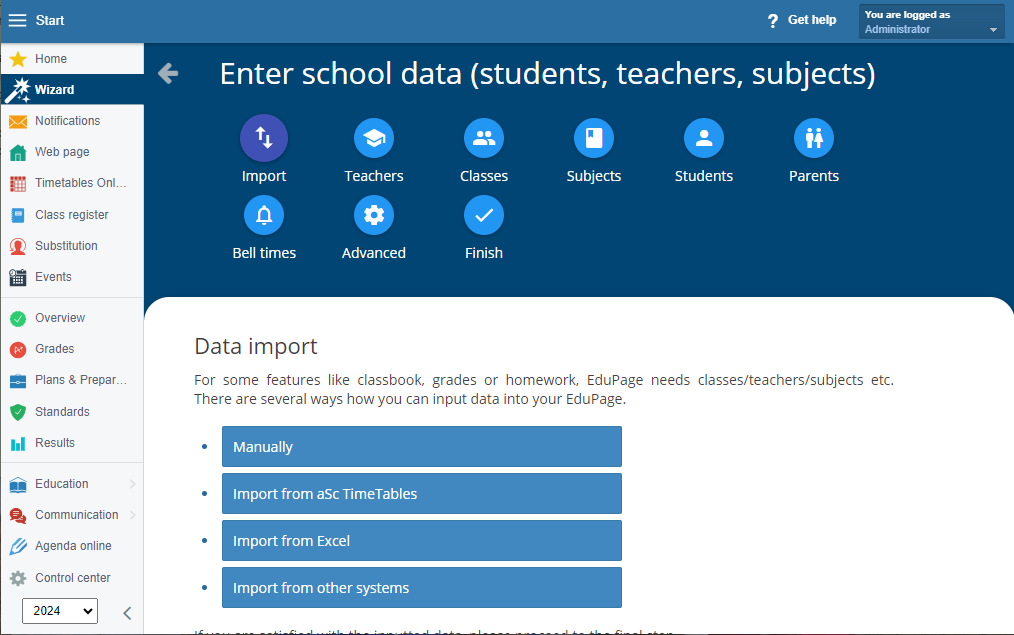Click the Standards shield icon

[18, 412]
